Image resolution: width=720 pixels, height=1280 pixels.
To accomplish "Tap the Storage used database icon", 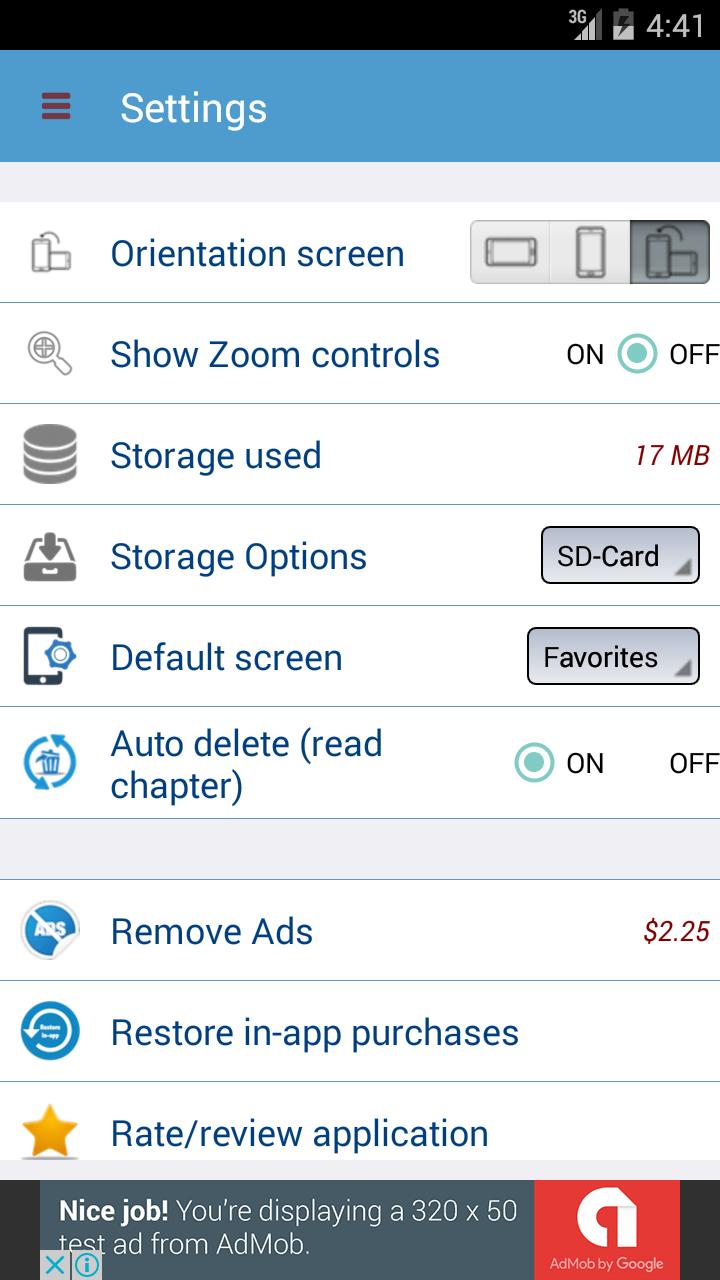I will [x=50, y=455].
